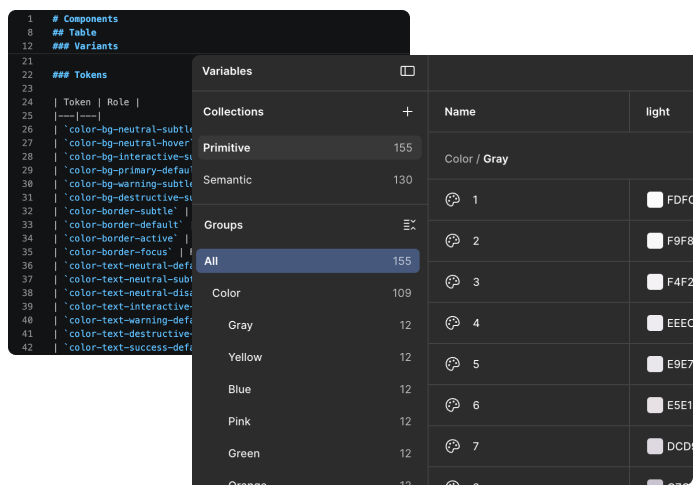Click the '| Token | Role |' line in editor

pos(96,102)
